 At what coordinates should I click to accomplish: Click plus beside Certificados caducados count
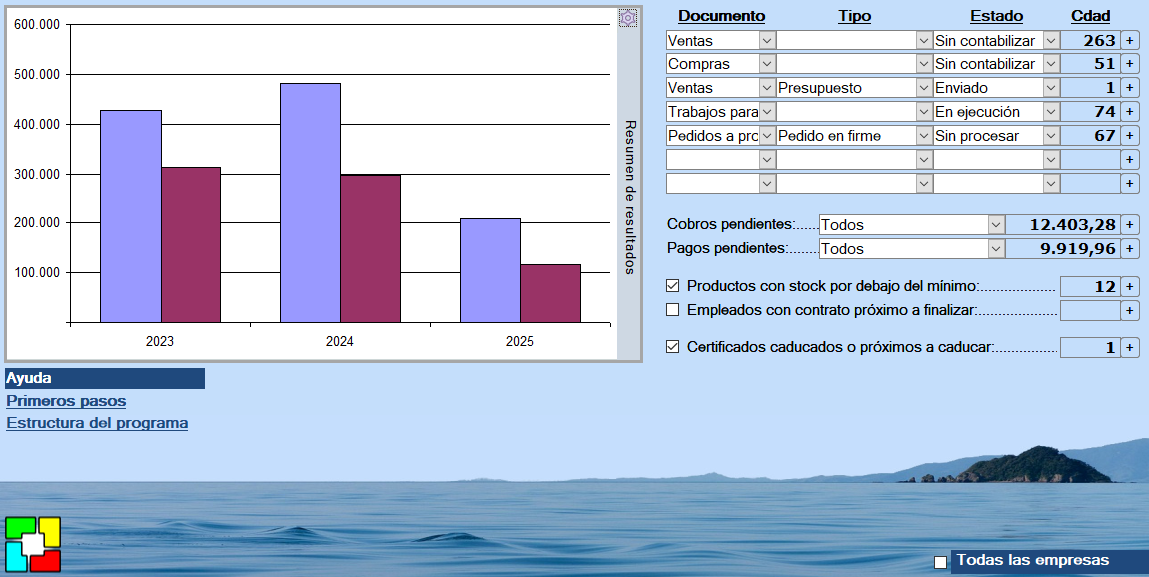click(x=1129, y=348)
